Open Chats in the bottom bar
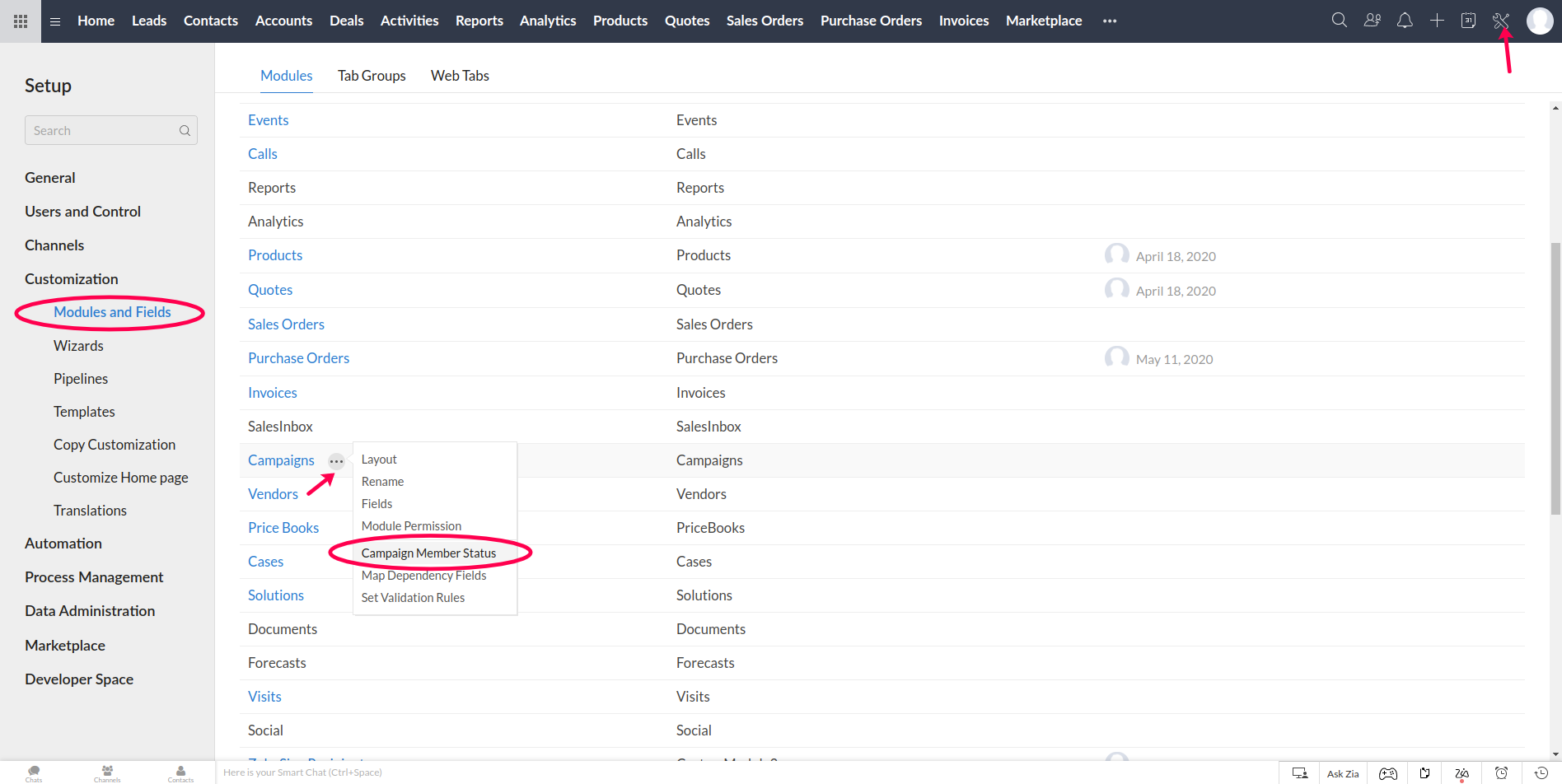1562x784 pixels. [34, 773]
